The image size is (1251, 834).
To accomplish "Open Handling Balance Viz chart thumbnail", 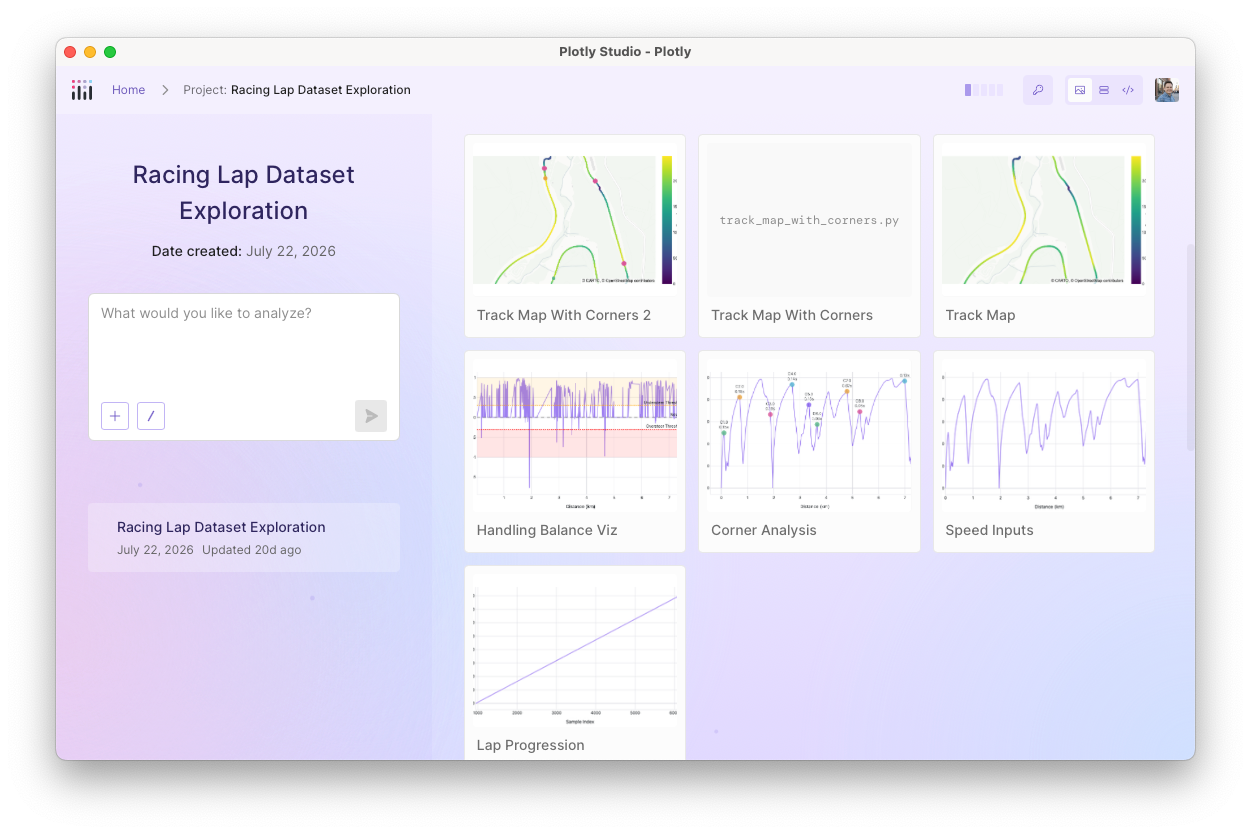I will point(575,435).
